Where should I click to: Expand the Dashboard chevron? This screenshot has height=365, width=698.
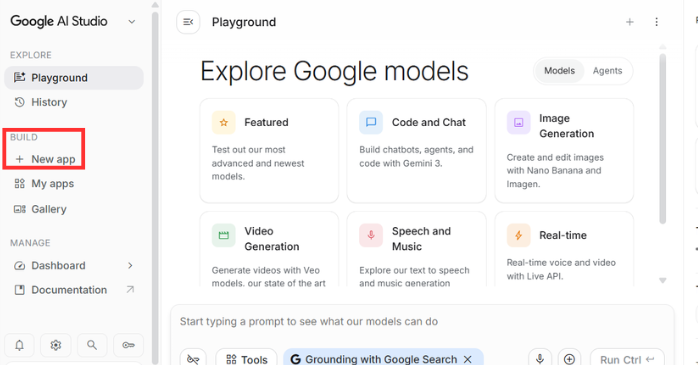(130, 266)
